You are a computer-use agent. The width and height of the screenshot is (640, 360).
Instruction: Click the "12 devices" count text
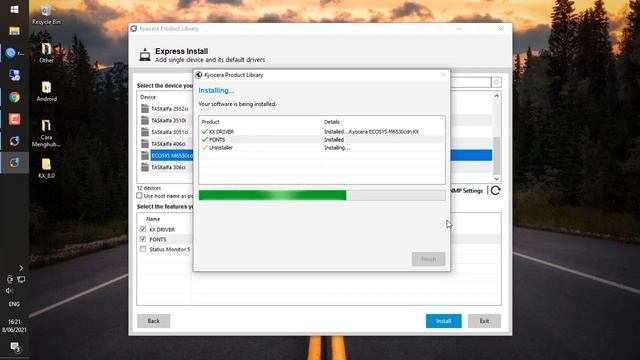[x=149, y=188]
